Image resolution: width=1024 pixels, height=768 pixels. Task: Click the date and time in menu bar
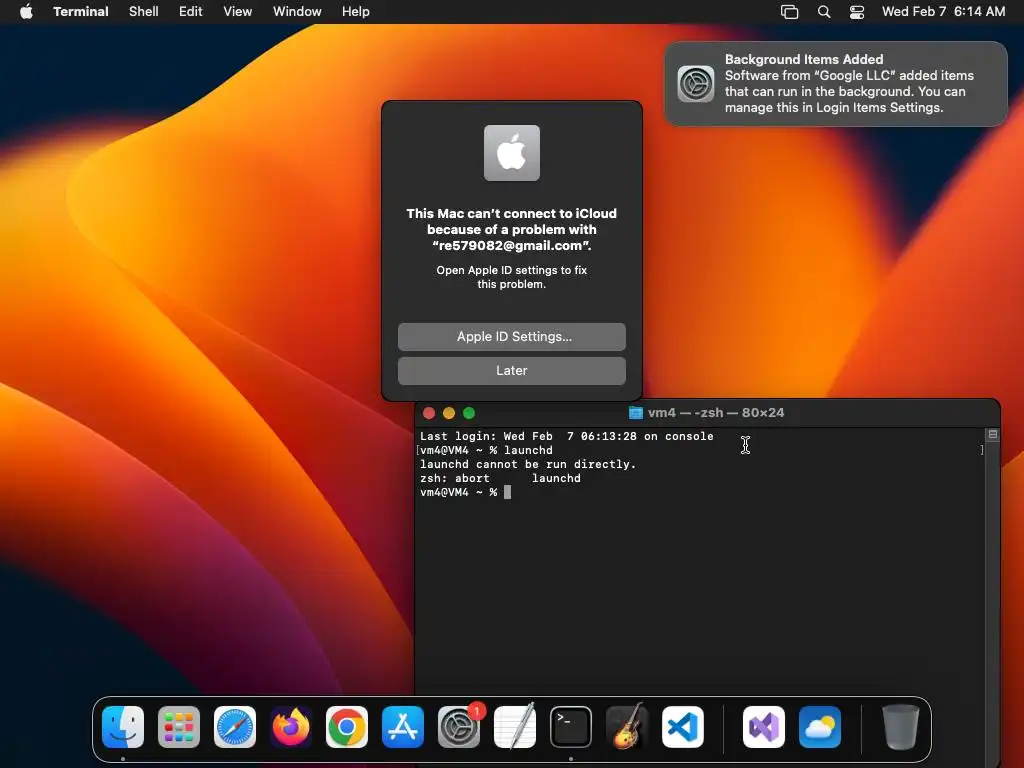pos(944,12)
